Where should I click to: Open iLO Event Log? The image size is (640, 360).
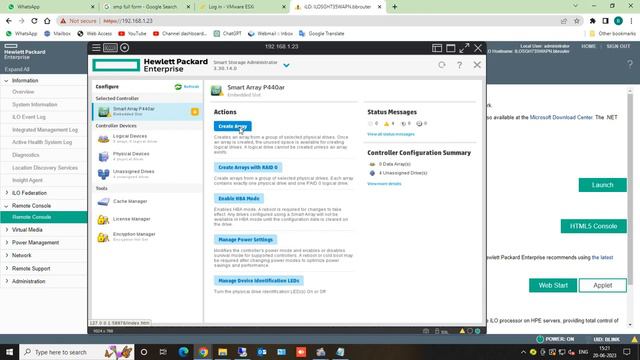click(29, 117)
